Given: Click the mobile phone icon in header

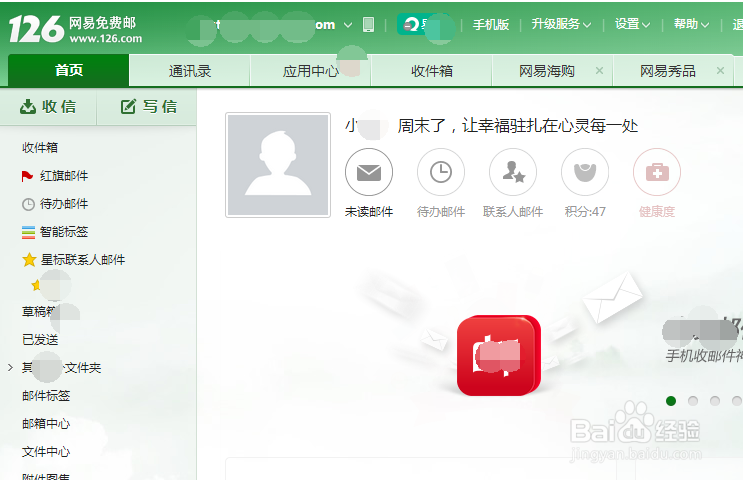Looking at the screenshot, I should coord(368,25).
